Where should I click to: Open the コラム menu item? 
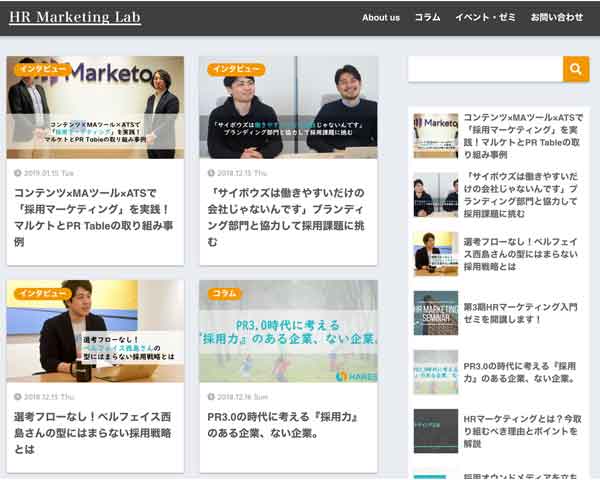coord(427,18)
